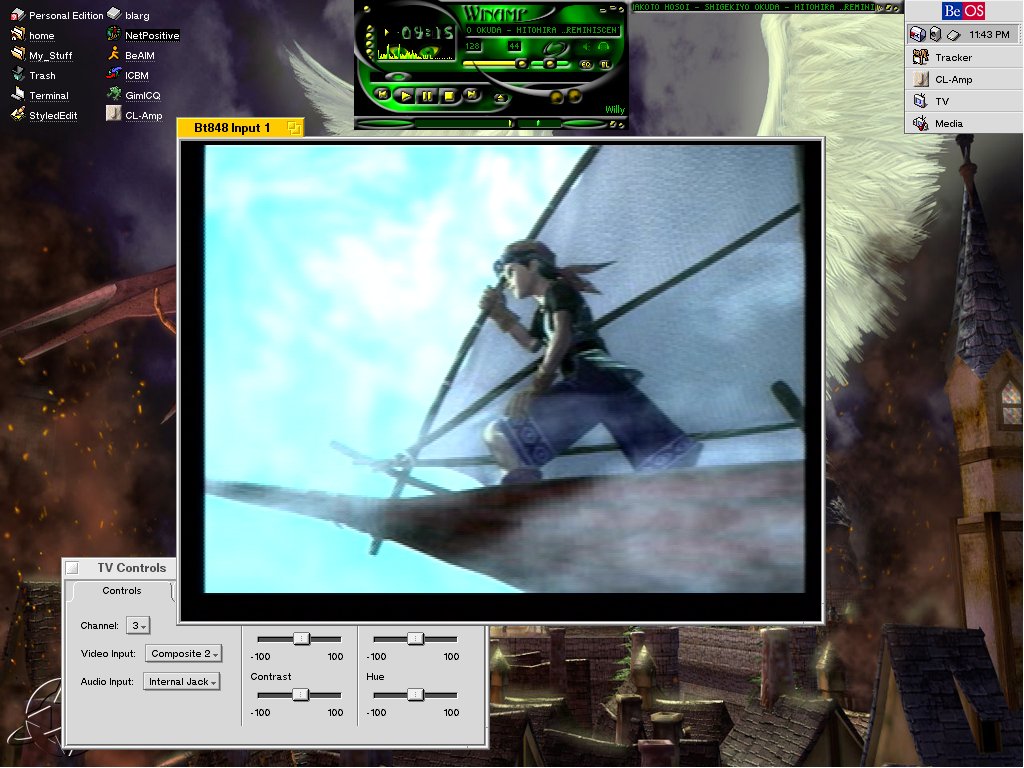This screenshot has height=768, width=1024.
Task: Click the 128 bitrate readout in the player
Action: pos(472,46)
